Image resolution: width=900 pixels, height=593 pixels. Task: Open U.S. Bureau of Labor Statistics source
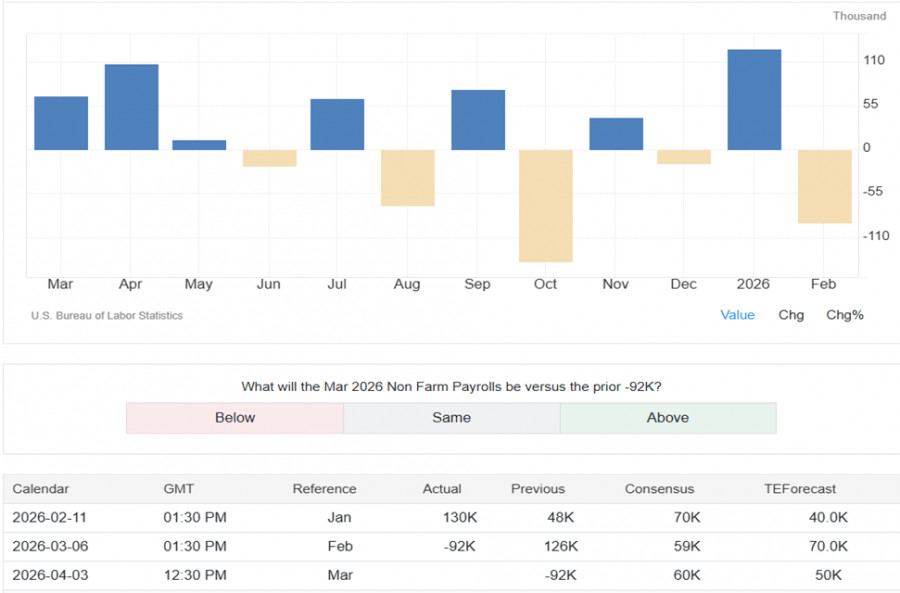[x=107, y=316]
